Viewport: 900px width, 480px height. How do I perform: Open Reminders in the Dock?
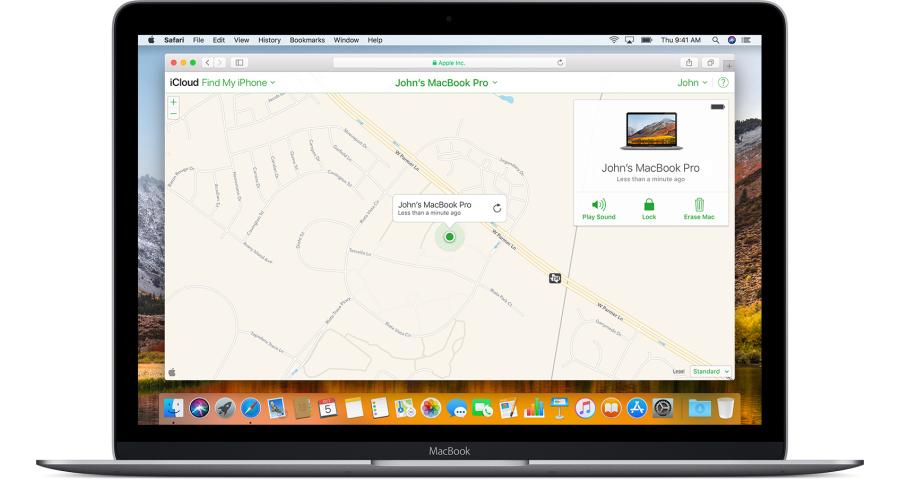pyautogui.click(x=379, y=408)
